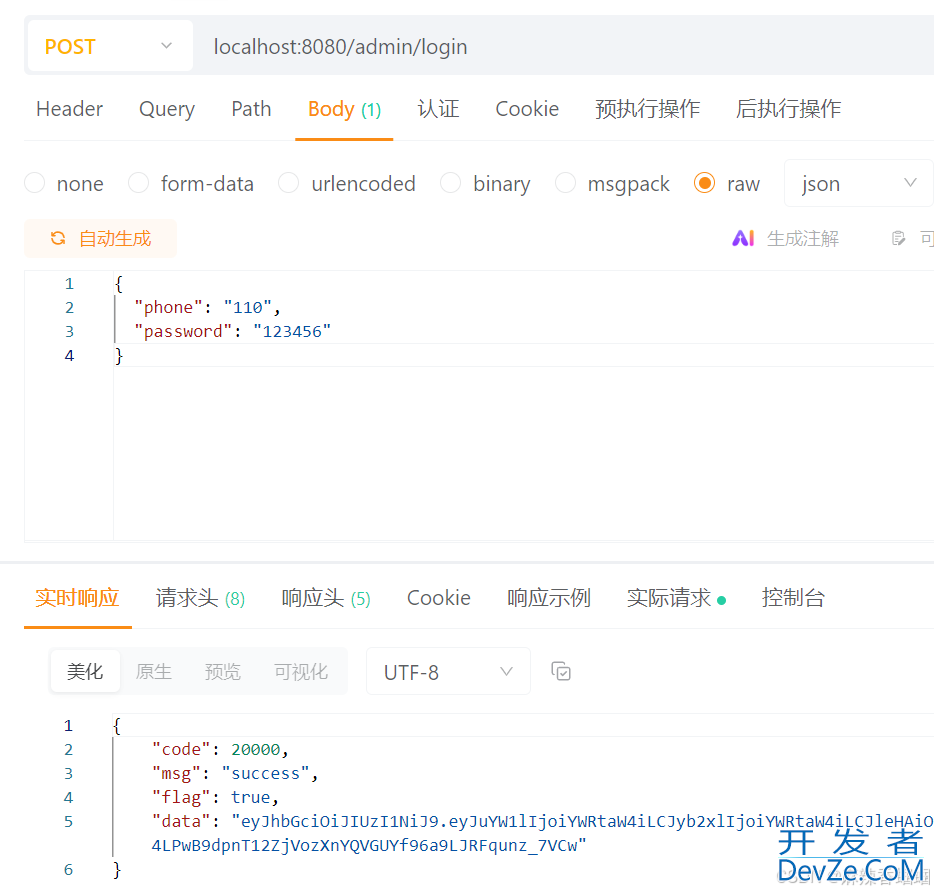Click line number 4 in request editor
The height and width of the screenshot is (892, 934).
(69, 356)
